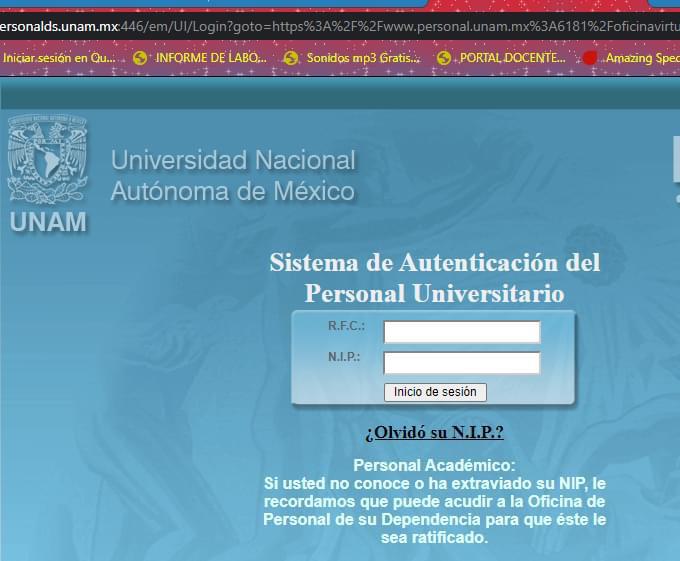Click the N.I.P.: label

pyautogui.click(x=344, y=357)
